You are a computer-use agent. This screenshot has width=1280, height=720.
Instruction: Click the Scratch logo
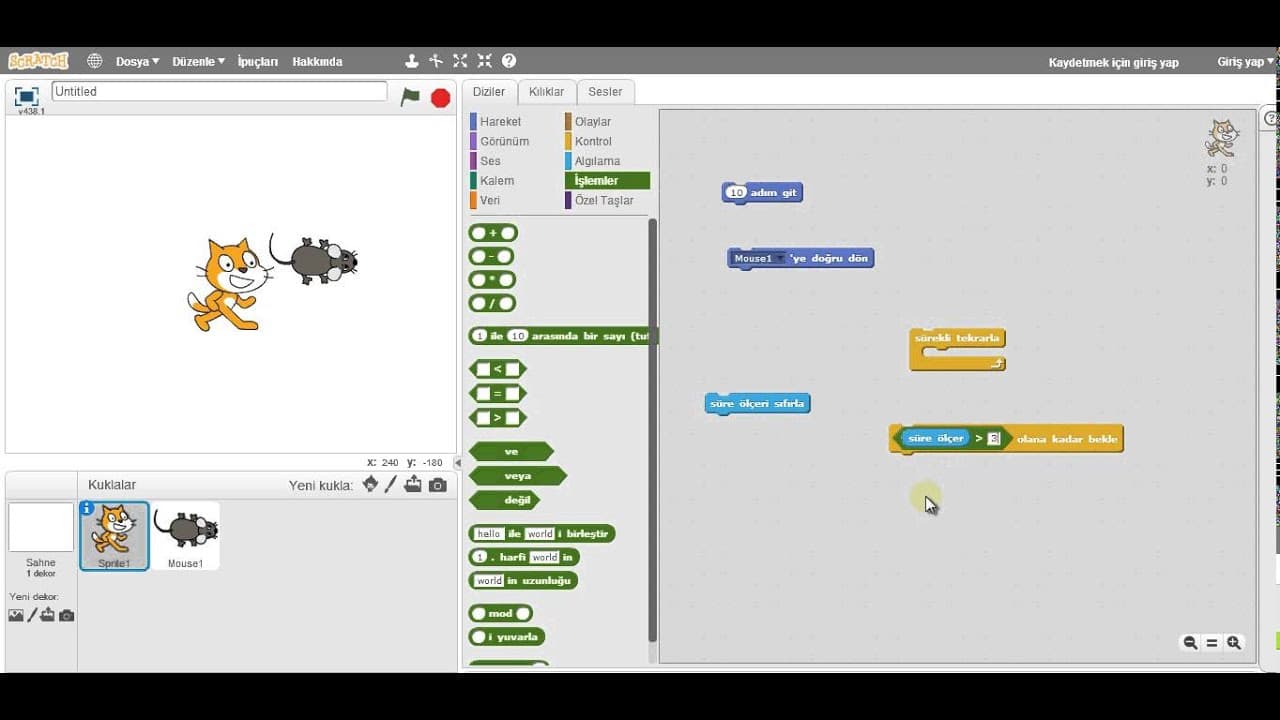coord(38,61)
